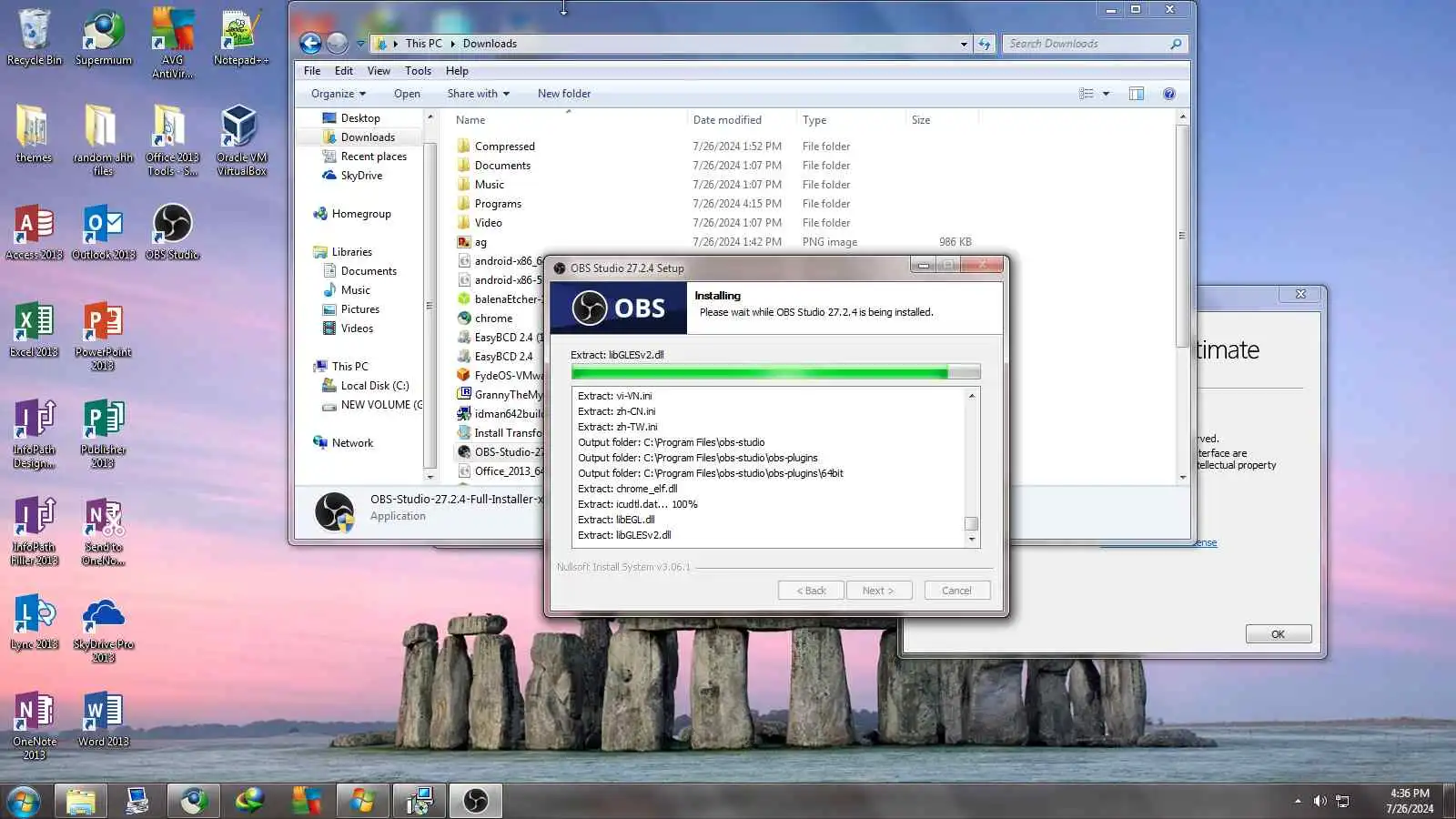Select the OneNote 2013 desktop icon
1456x819 pixels.
34,726
